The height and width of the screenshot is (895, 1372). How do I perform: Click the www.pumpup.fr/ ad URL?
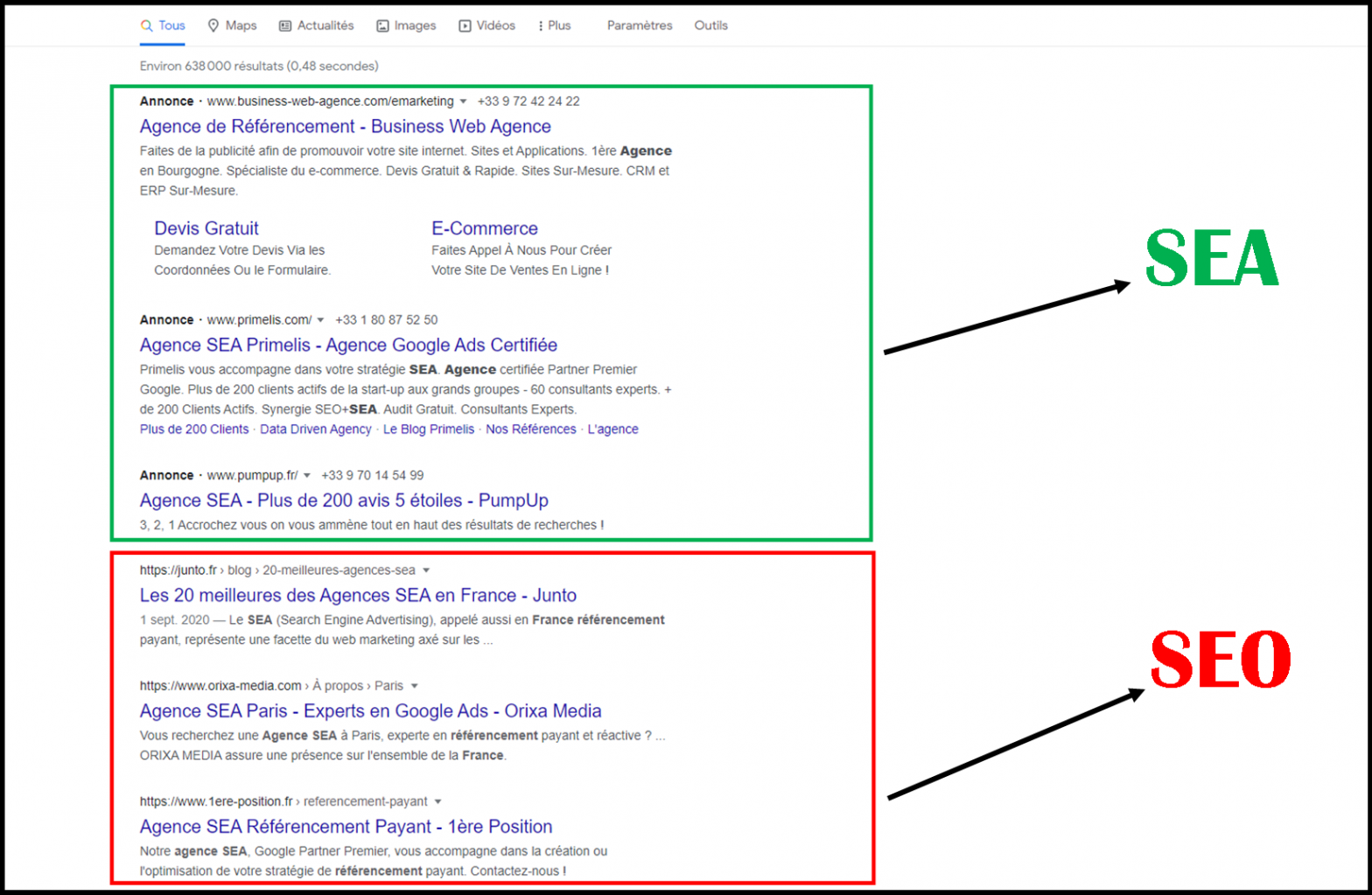pyautogui.click(x=252, y=476)
